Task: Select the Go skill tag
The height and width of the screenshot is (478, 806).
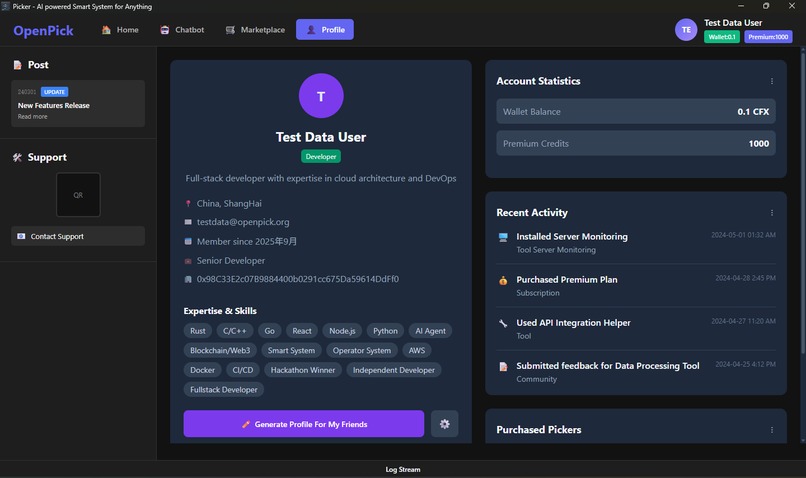Action: click(x=269, y=331)
